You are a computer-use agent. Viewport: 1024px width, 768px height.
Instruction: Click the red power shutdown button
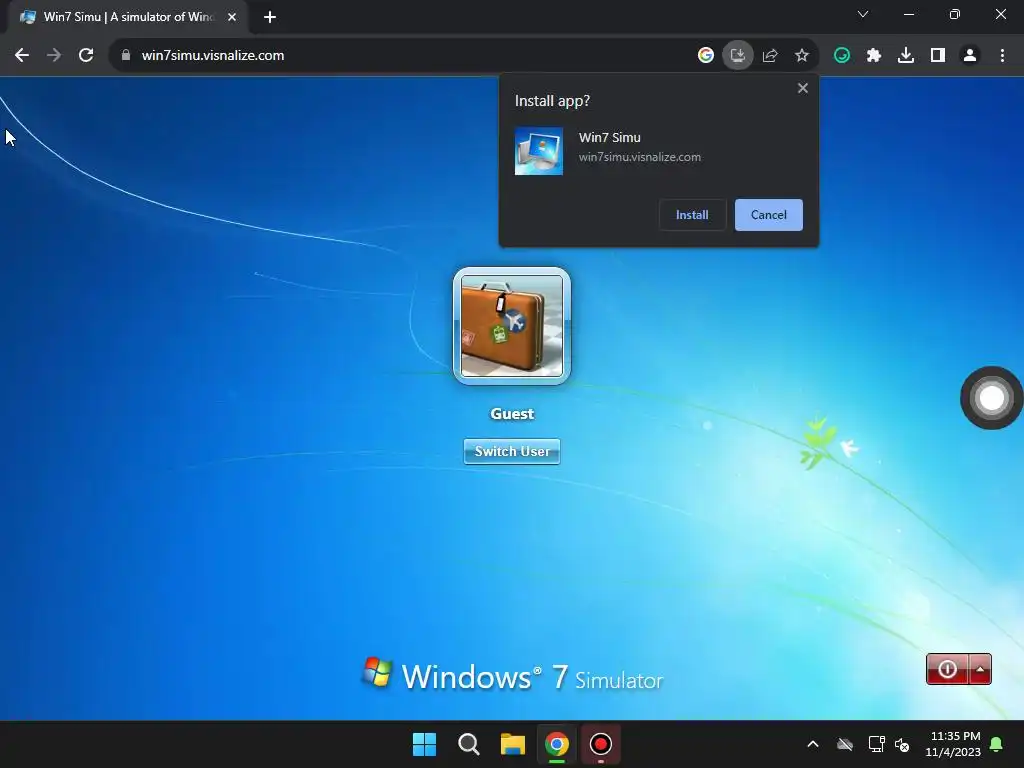click(x=947, y=669)
